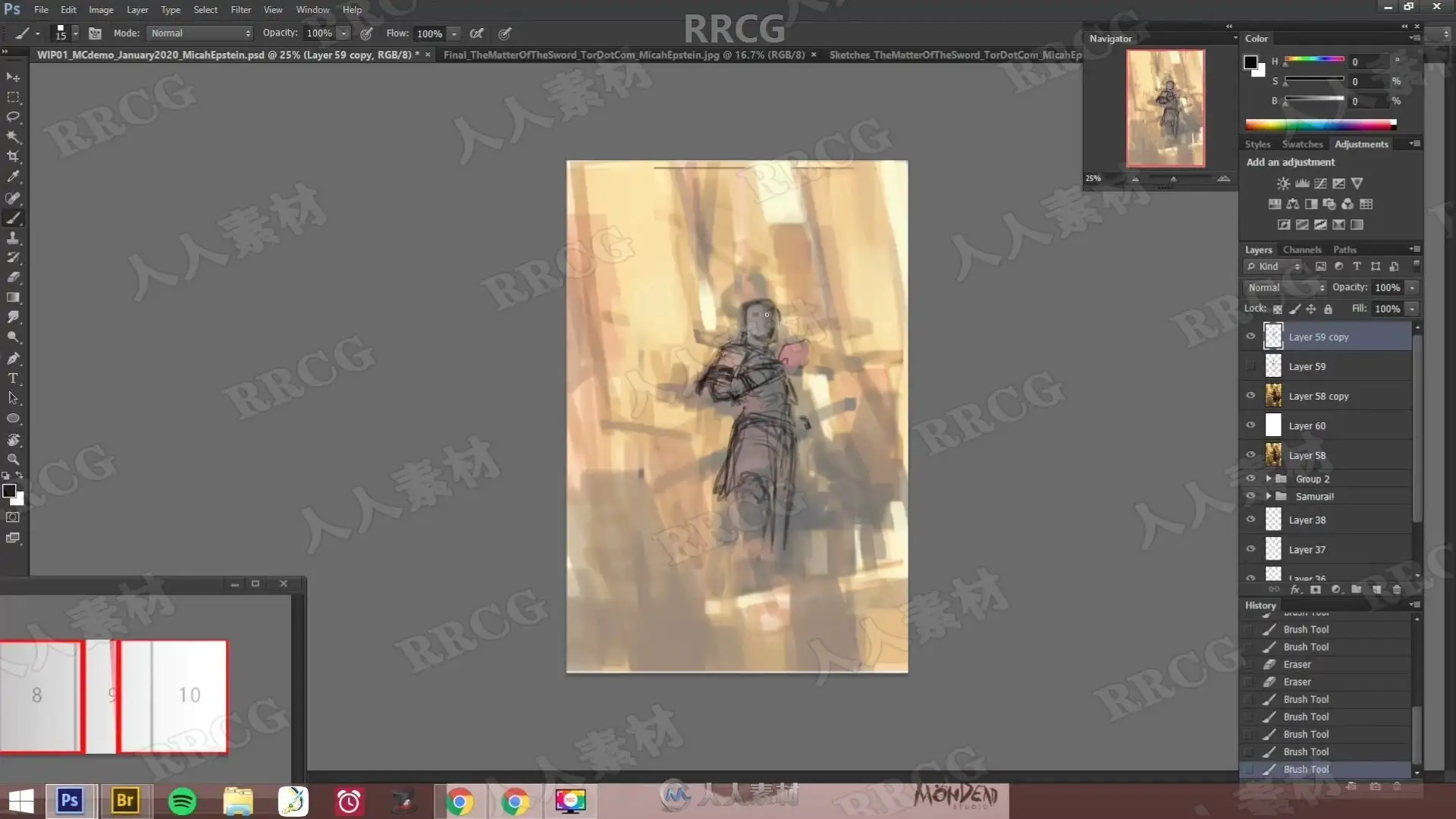Image resolution: width=1456 pixels, height=819 pixels.
Task: Hide Layer 59 copy visibility eye
Action: point(1250,337)
